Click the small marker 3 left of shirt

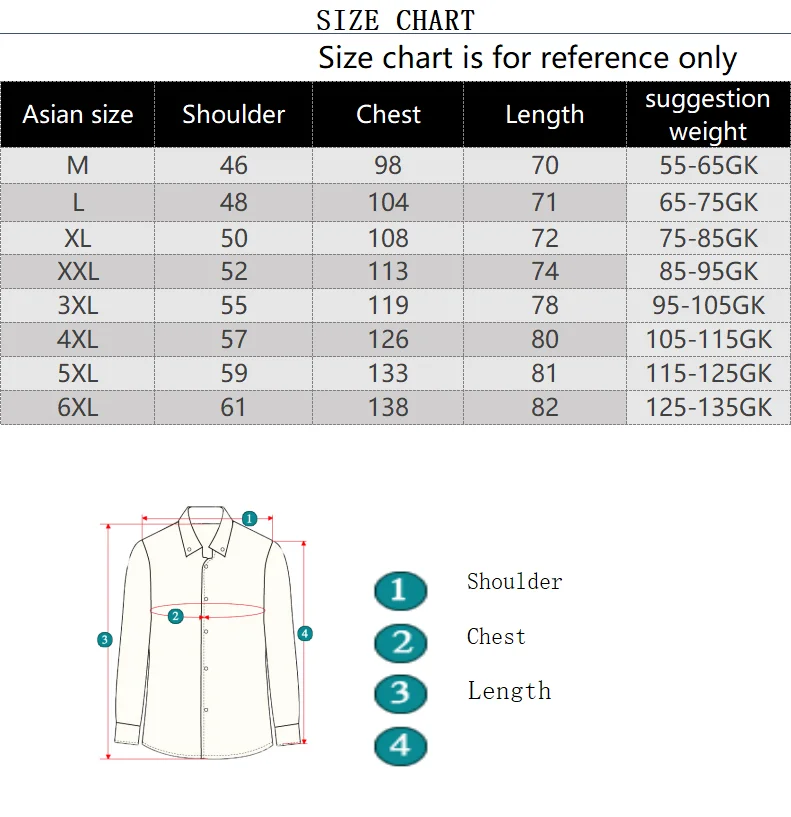coord(105,639)
